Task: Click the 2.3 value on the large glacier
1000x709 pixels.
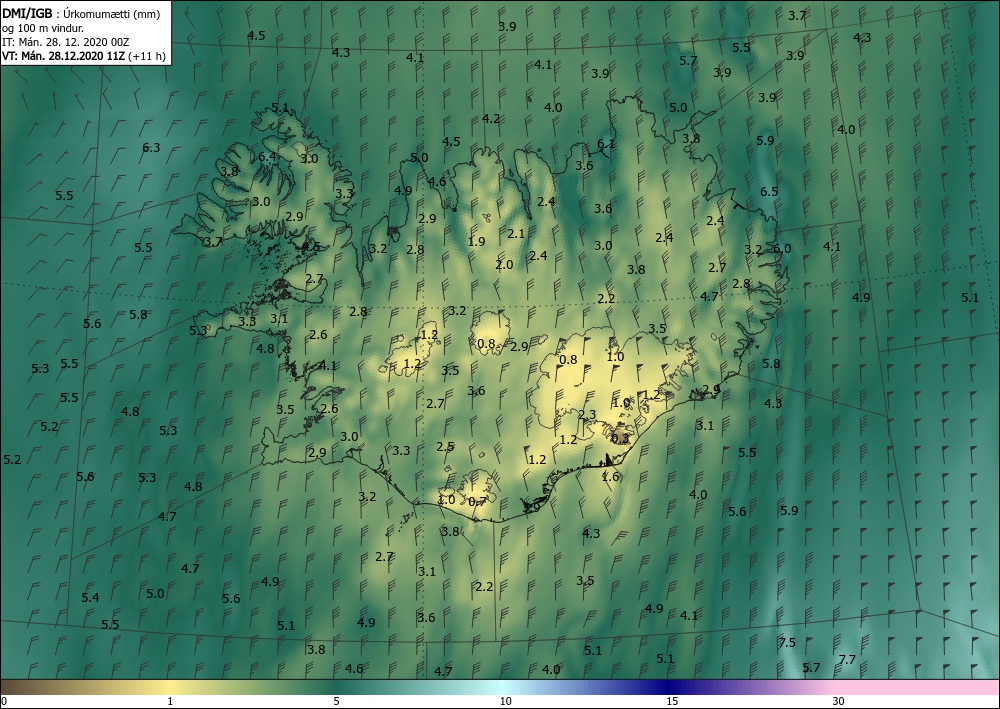Action: [587, 415]
